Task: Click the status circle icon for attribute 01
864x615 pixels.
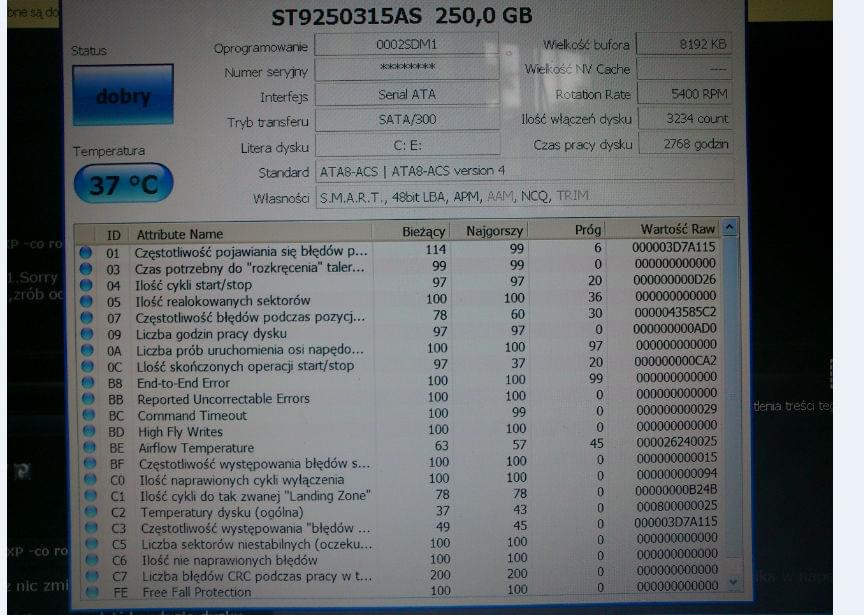Action: tap(85, 252)
